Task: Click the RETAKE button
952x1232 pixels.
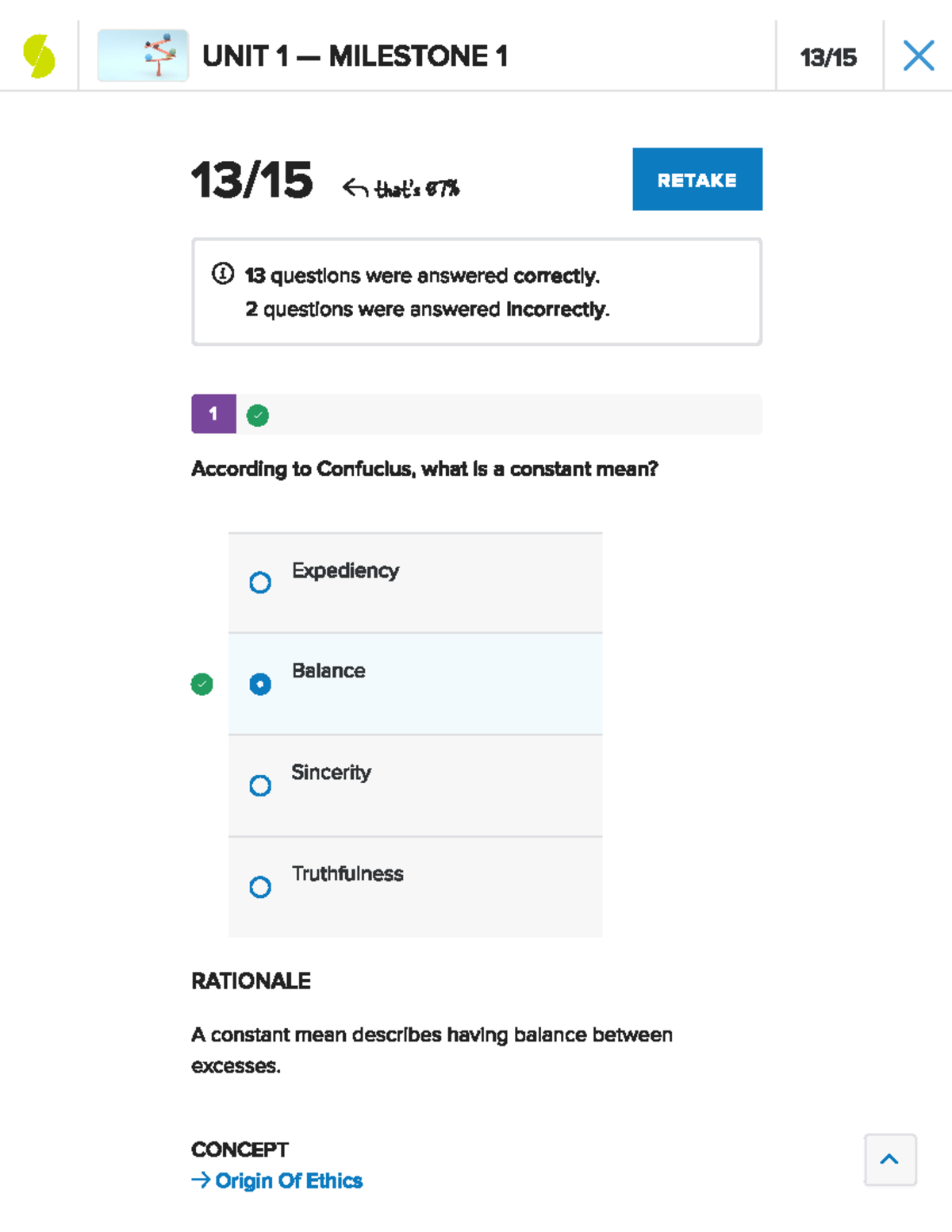Action: 697,179
